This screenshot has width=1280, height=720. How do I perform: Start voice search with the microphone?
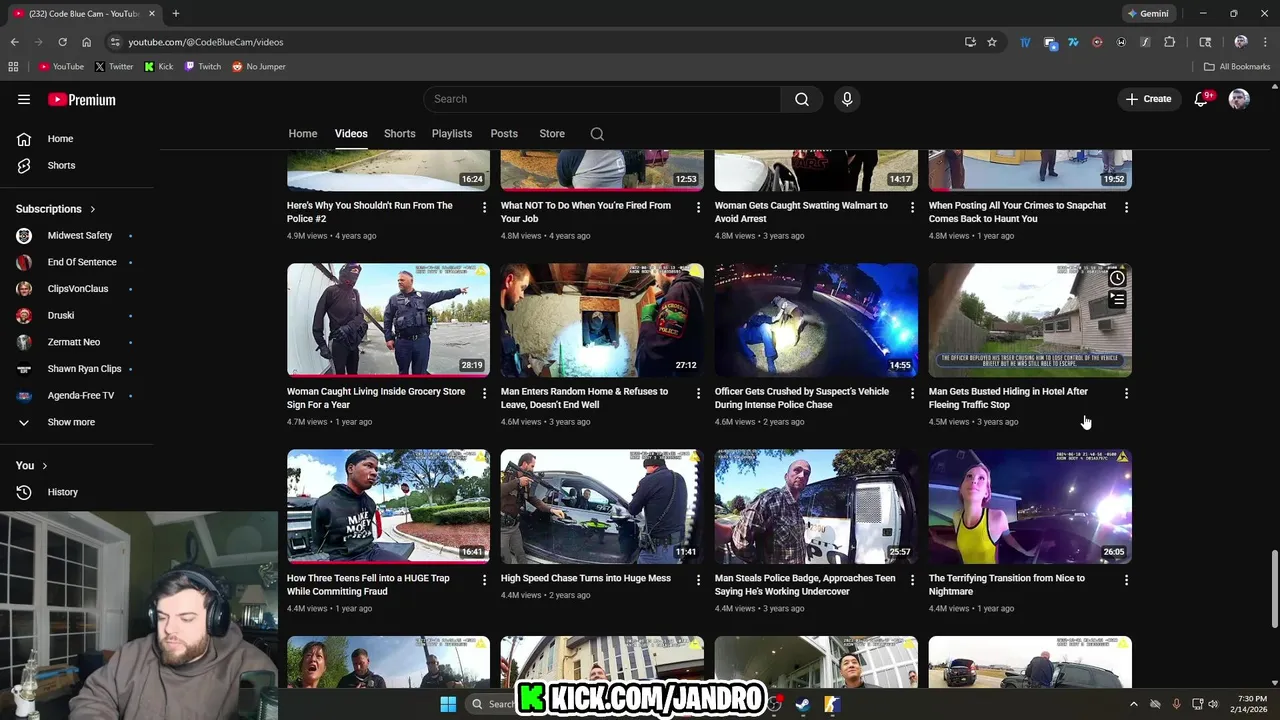[847, 99]
